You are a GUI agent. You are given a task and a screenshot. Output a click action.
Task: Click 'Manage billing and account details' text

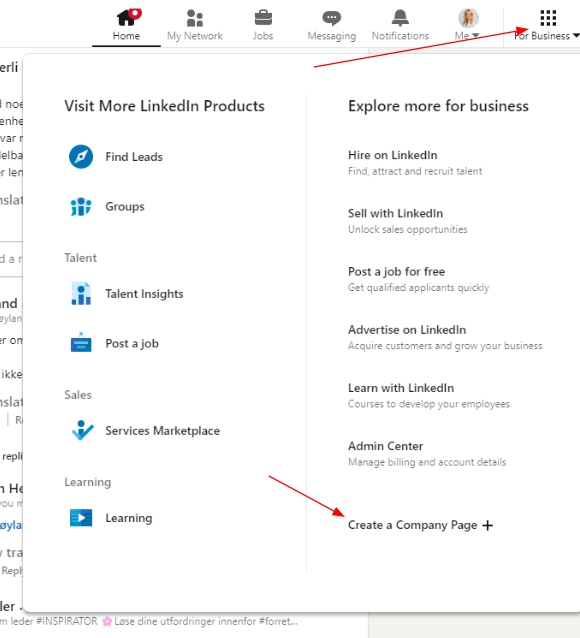tap(427, 462)
